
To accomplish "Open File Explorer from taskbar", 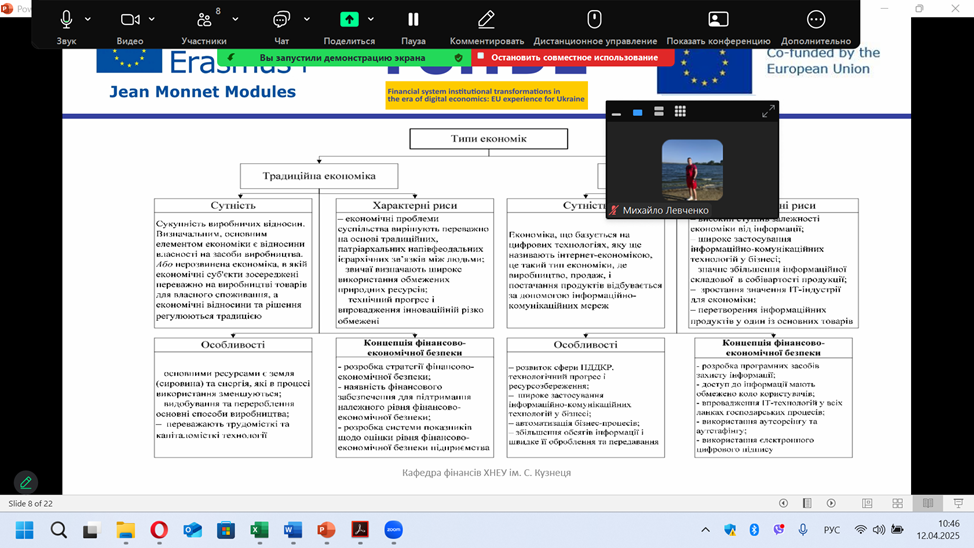I will pos(125,530).
